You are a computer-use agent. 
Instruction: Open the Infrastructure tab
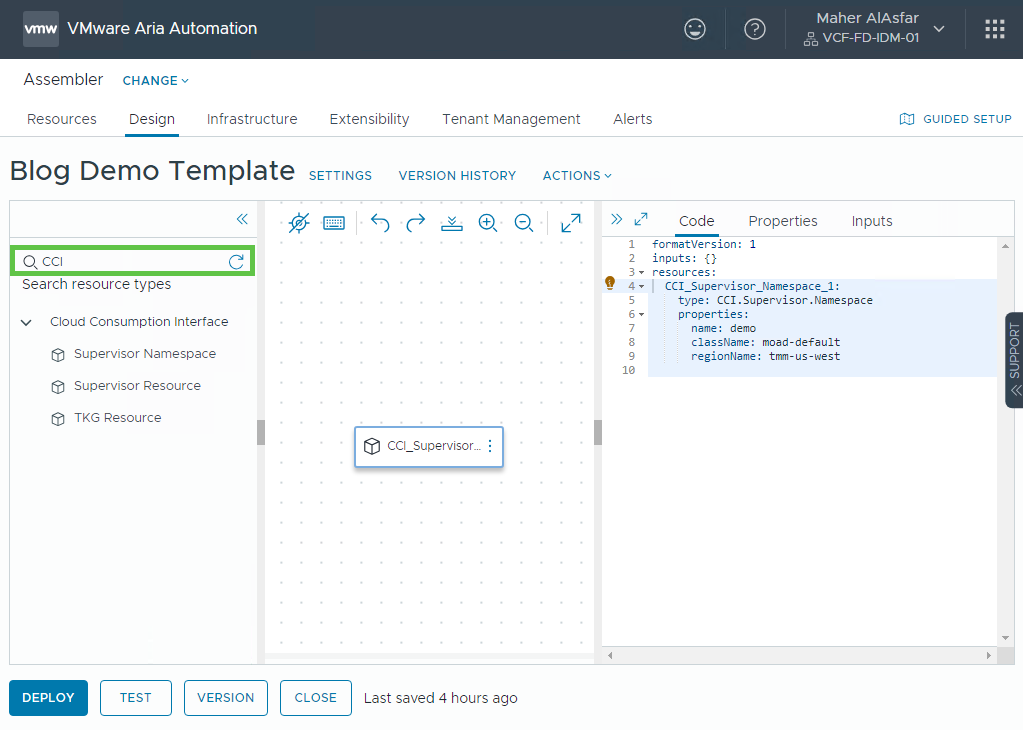252,119
